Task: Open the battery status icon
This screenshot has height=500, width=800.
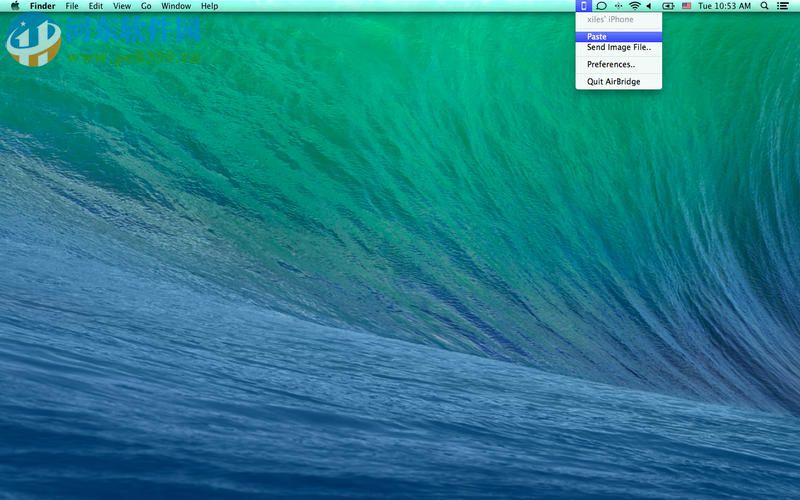Action: (x=668, y=6)
